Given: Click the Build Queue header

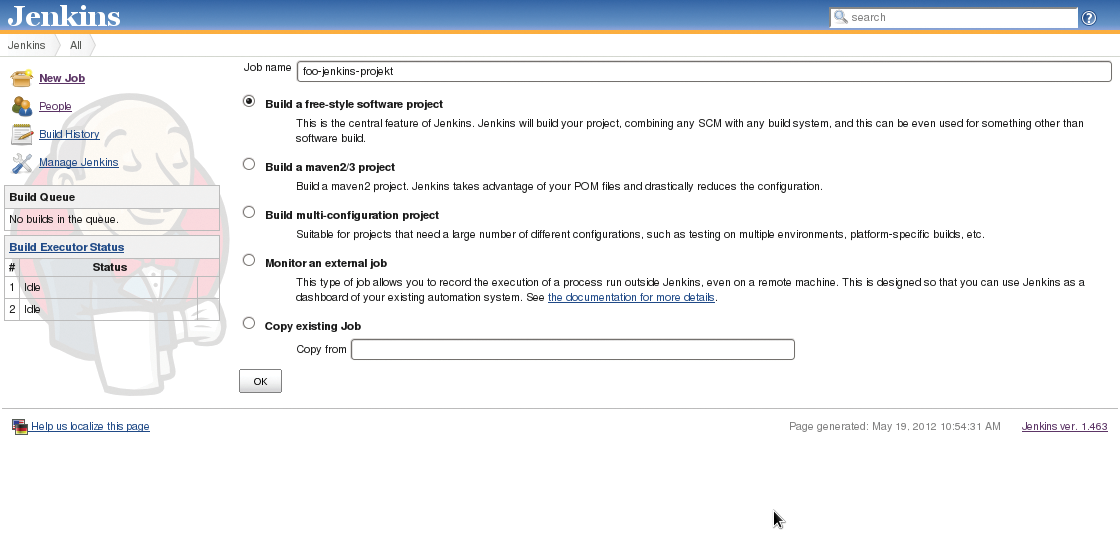Looking at the screenshot, I should (x=112, y=197).
